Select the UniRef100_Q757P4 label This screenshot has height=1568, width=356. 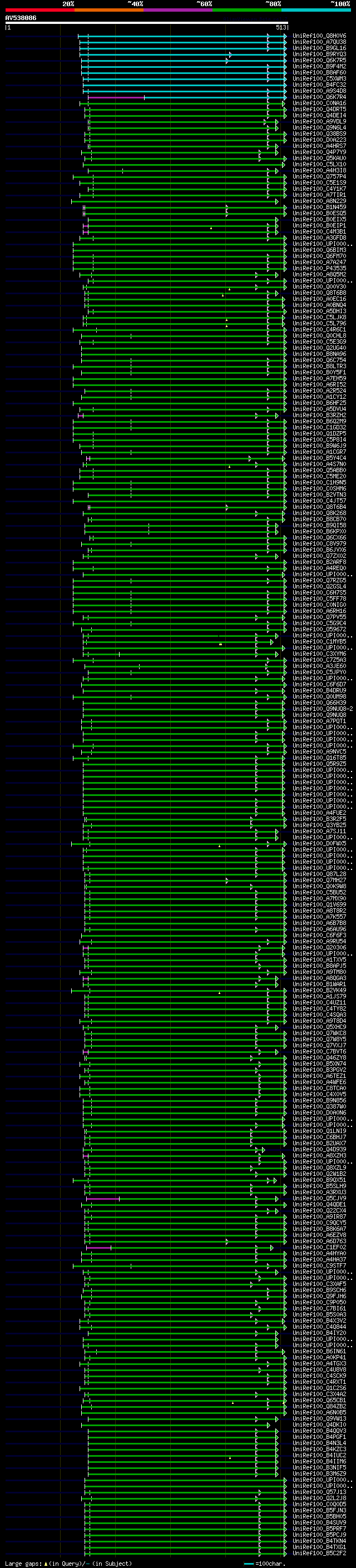click(x=319, y=176)
